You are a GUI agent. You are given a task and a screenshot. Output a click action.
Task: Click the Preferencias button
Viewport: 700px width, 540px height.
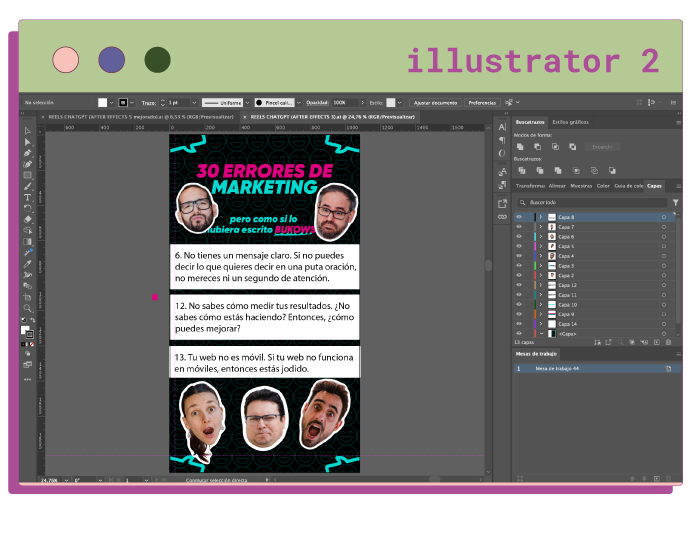(x=482, y=103)
